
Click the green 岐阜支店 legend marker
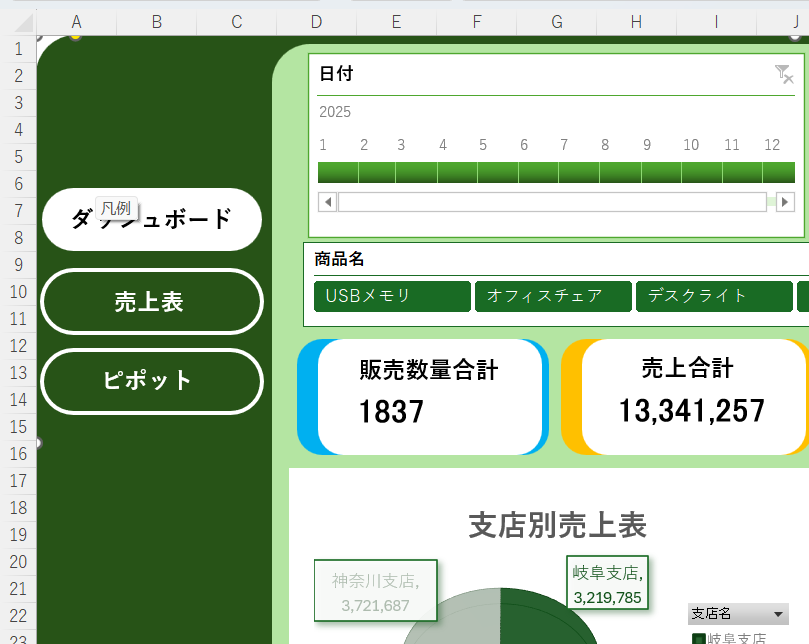click(x=698, y=639)
